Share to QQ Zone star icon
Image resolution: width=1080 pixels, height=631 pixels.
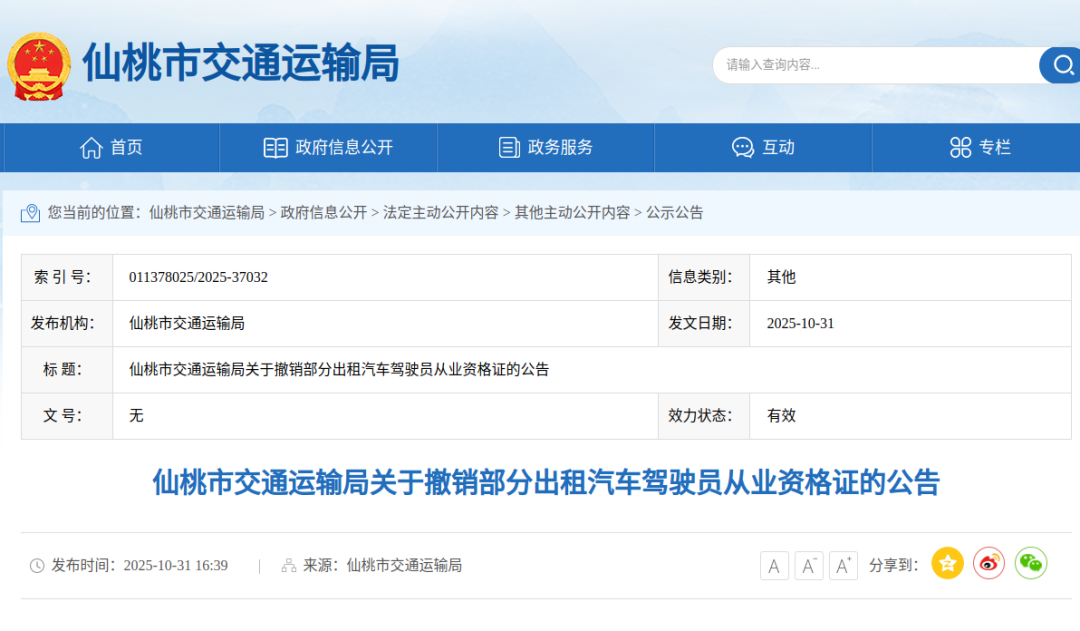947,564
